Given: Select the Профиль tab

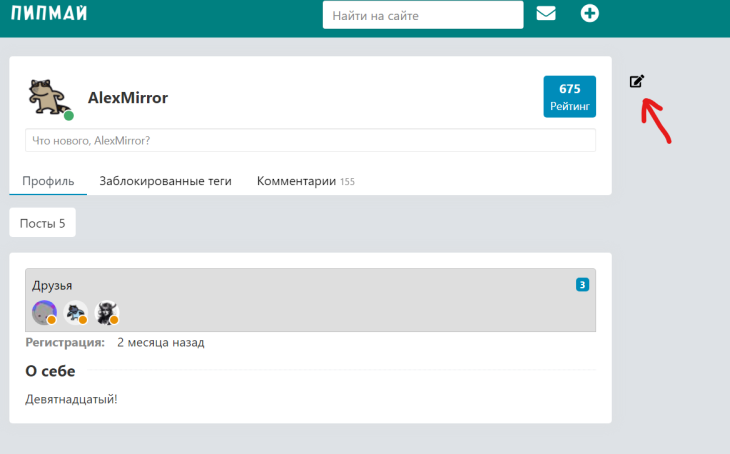Looking at the screenshot, I should click(48, 181).
